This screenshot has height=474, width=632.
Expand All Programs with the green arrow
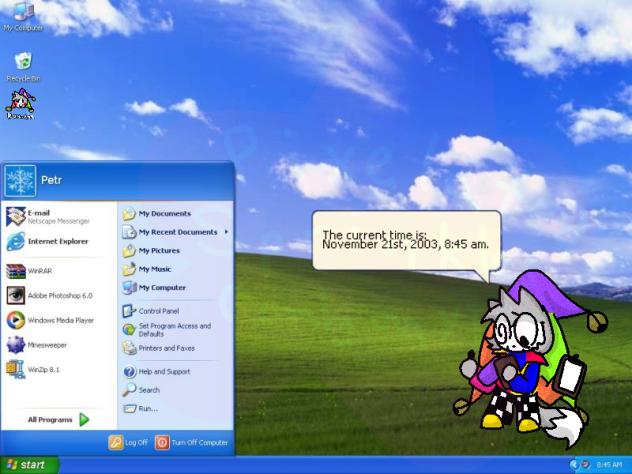pos(84,420)
